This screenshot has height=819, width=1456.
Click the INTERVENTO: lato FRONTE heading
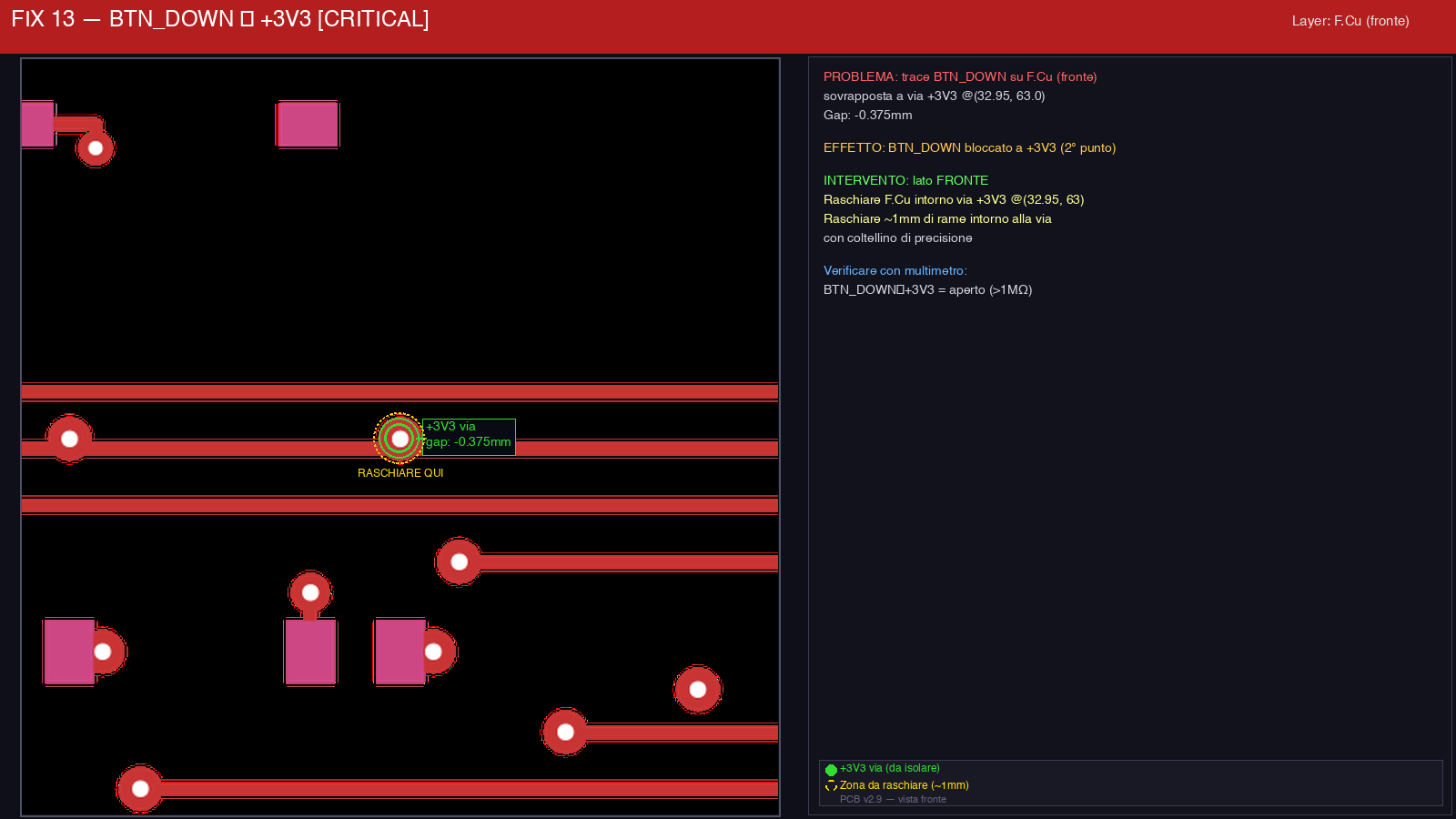click(905, 180)
